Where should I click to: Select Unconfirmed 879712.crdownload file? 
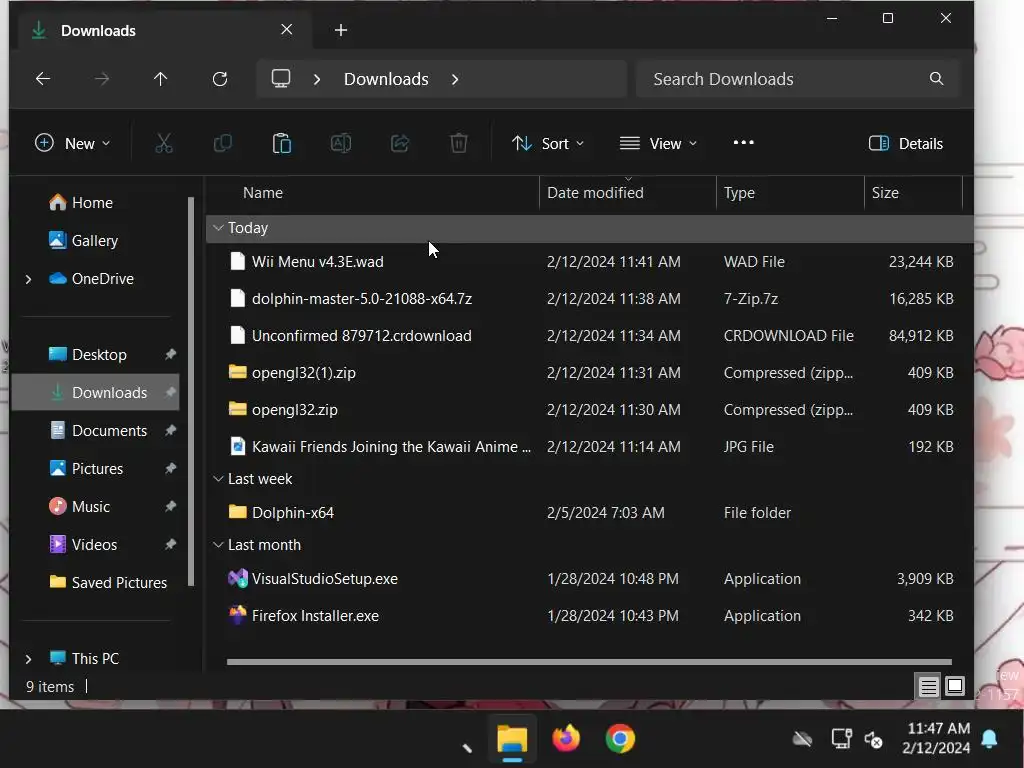point(588,336)
